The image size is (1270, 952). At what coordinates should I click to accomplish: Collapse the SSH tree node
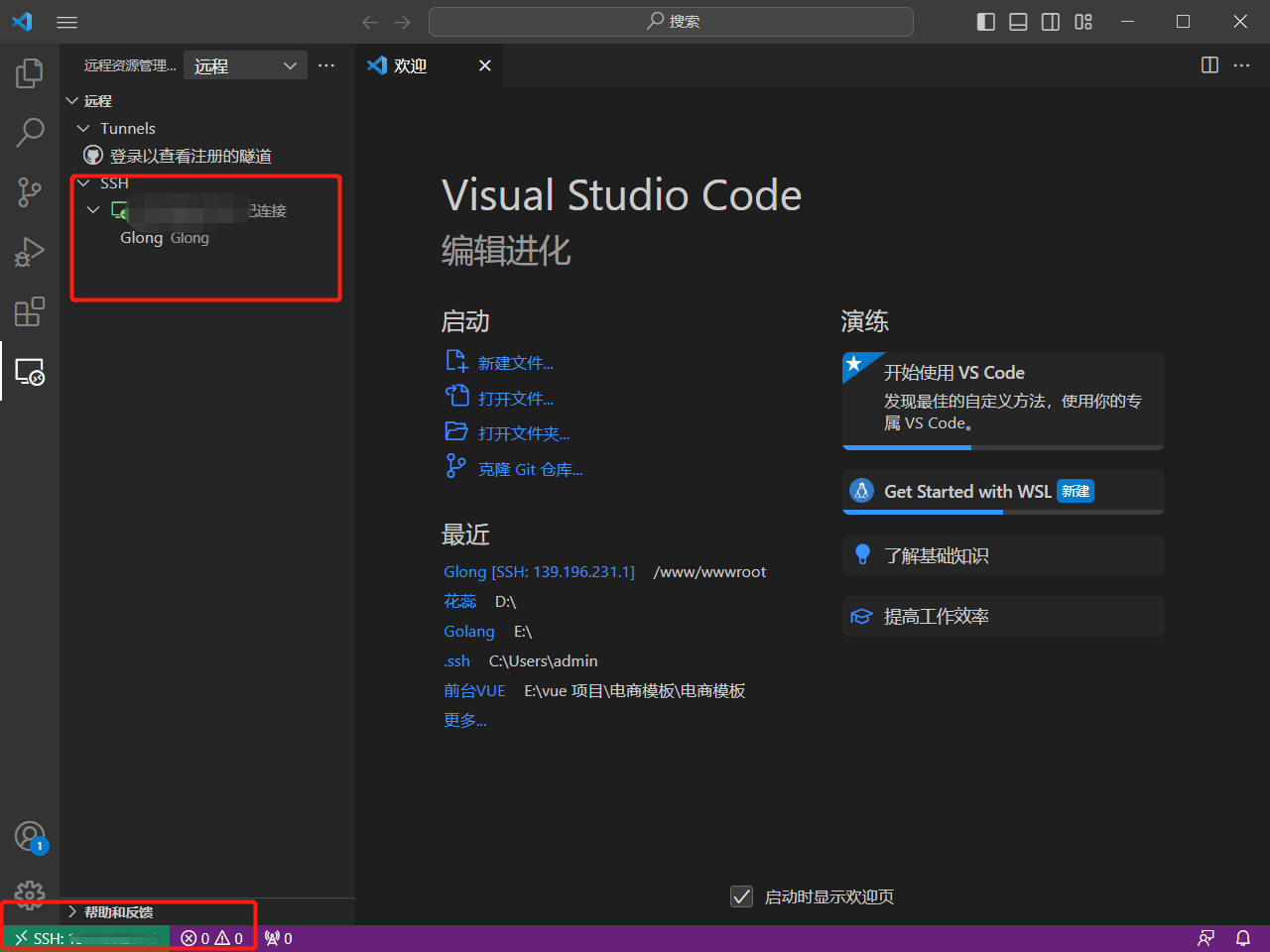pos(83,182)
